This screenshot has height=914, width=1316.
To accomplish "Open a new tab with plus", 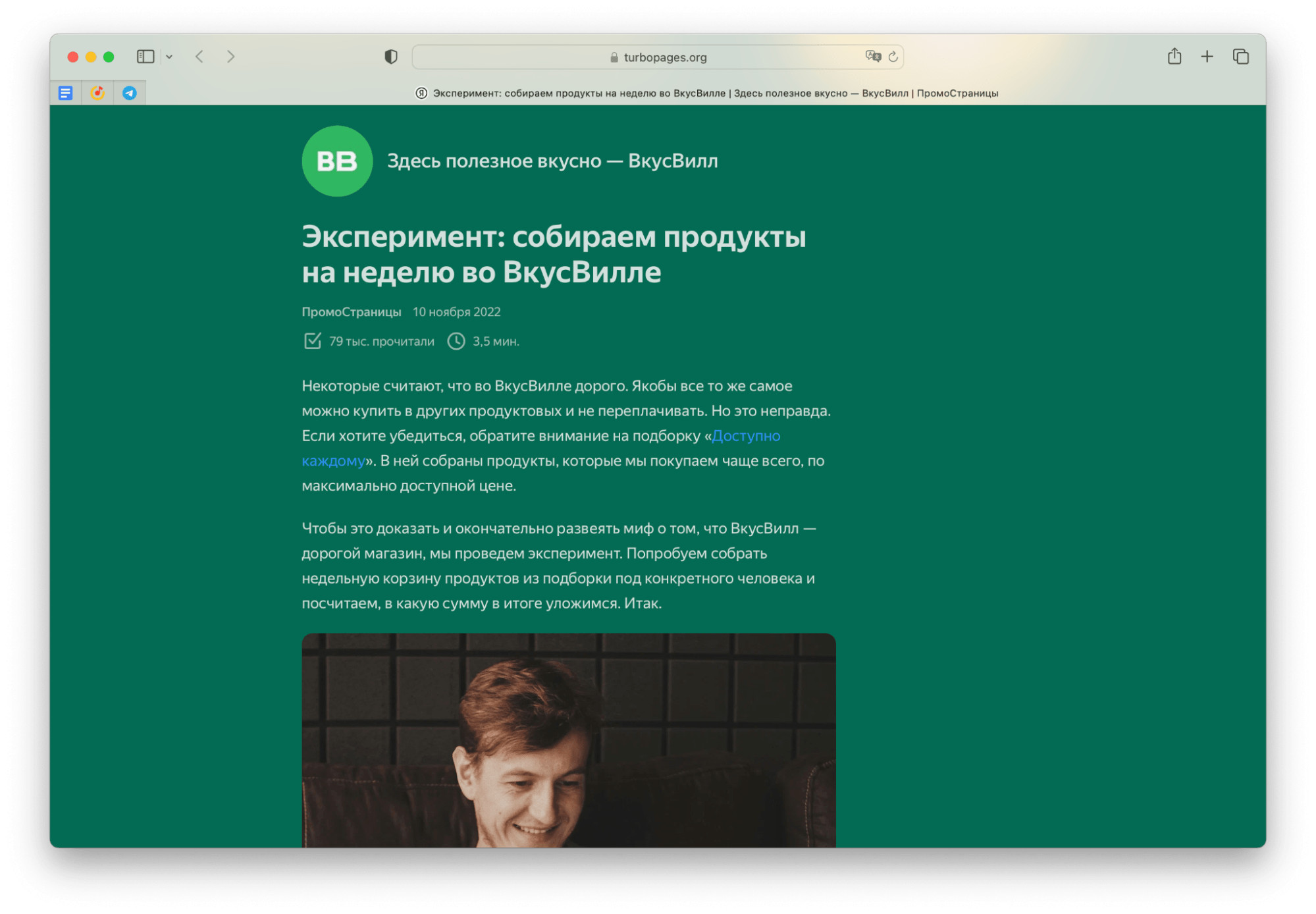I will click(1207, 57).
